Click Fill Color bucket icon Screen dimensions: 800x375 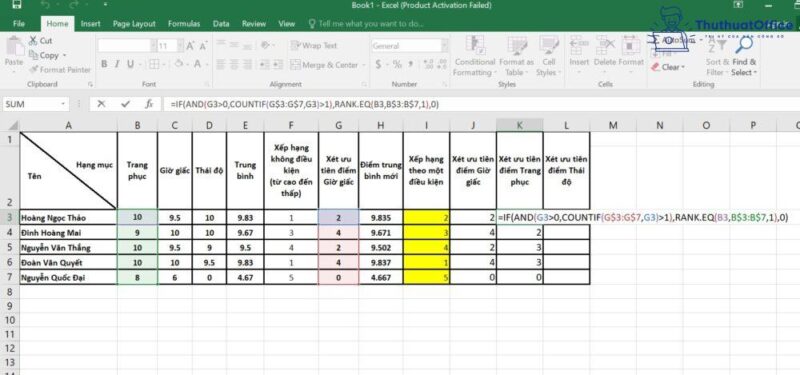(x=179, y=64)
